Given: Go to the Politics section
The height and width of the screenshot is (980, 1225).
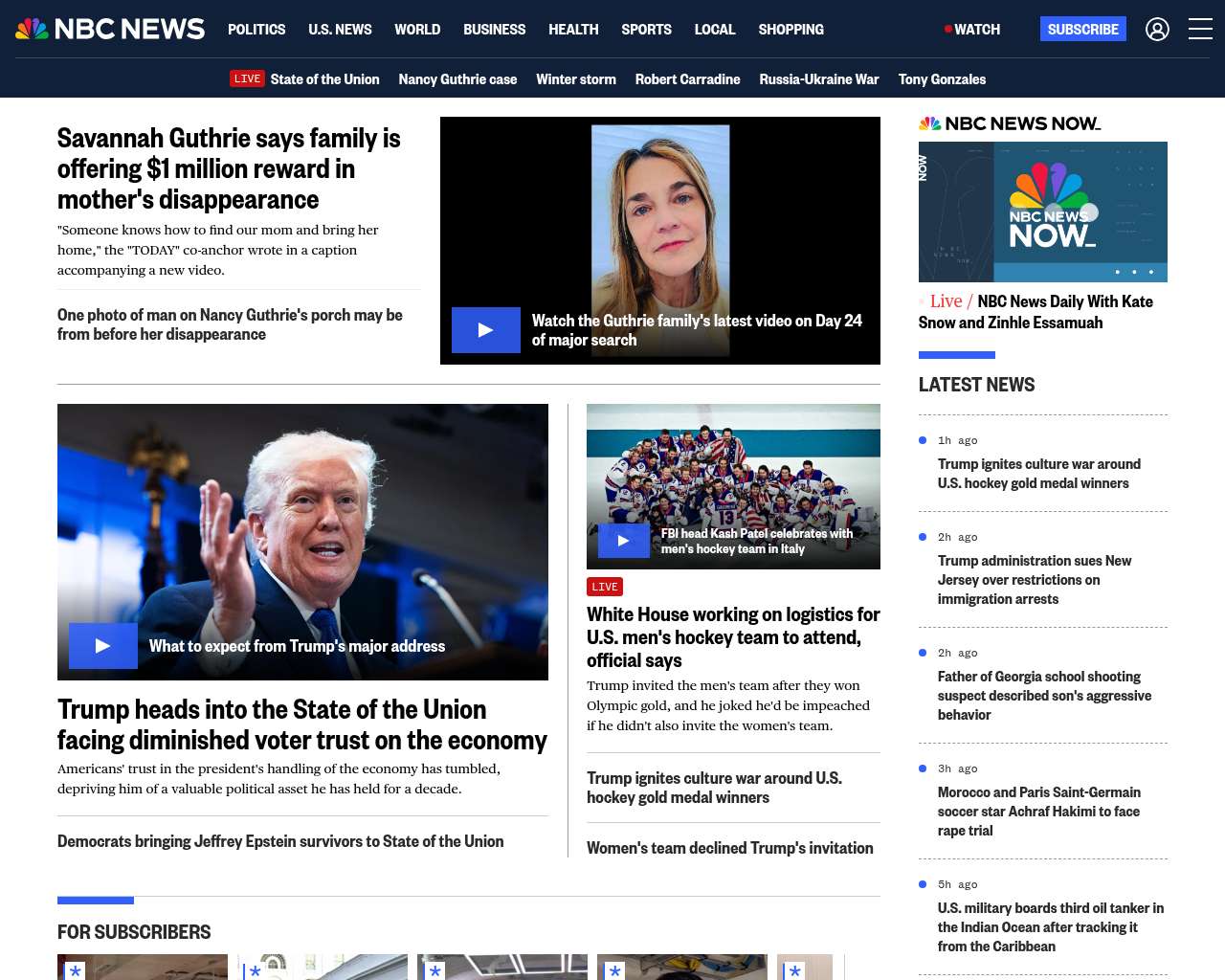Looking at the screenshot, I should [x=256, y=30].
